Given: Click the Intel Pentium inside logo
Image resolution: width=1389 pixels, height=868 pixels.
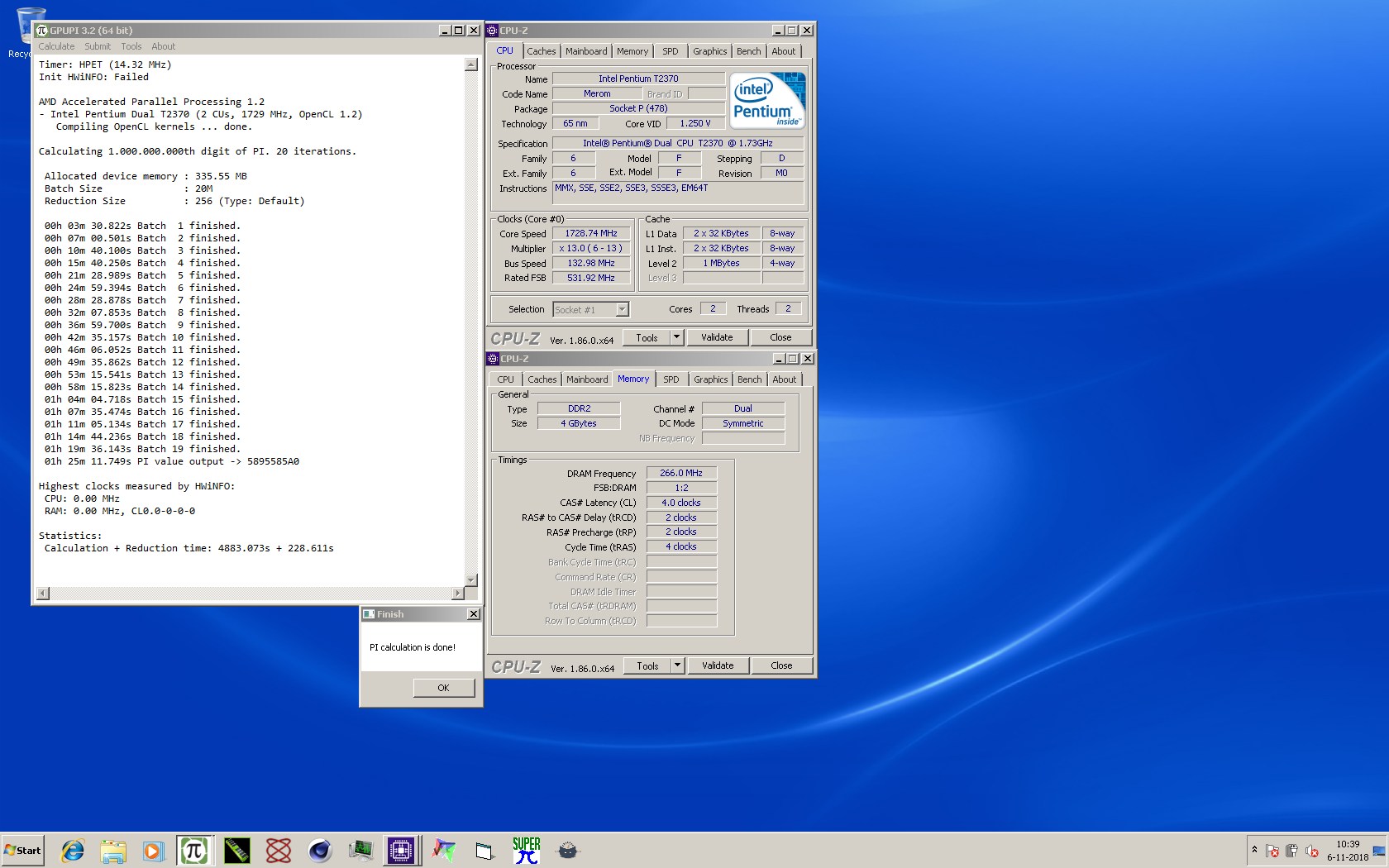Looking at the screenshot, I should (767, 100).
